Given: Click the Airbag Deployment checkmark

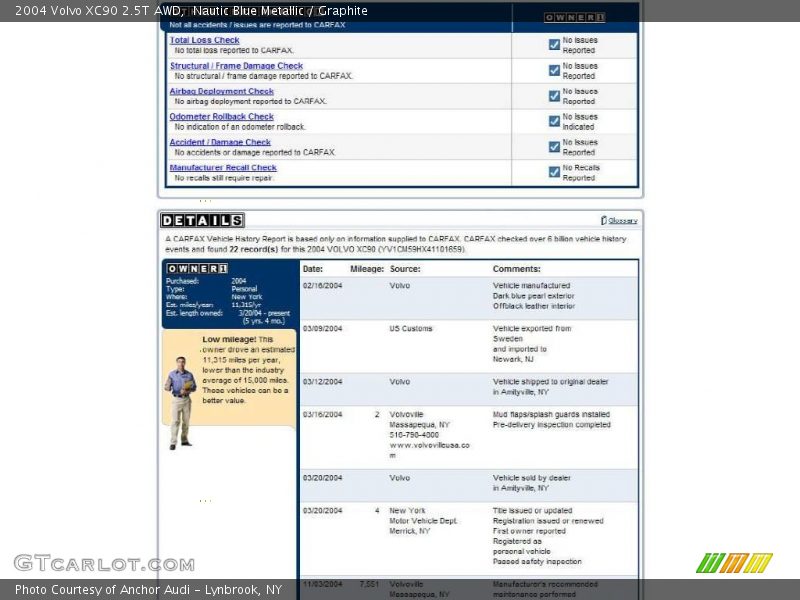Looking at the screenshot, I should [554, 96].
